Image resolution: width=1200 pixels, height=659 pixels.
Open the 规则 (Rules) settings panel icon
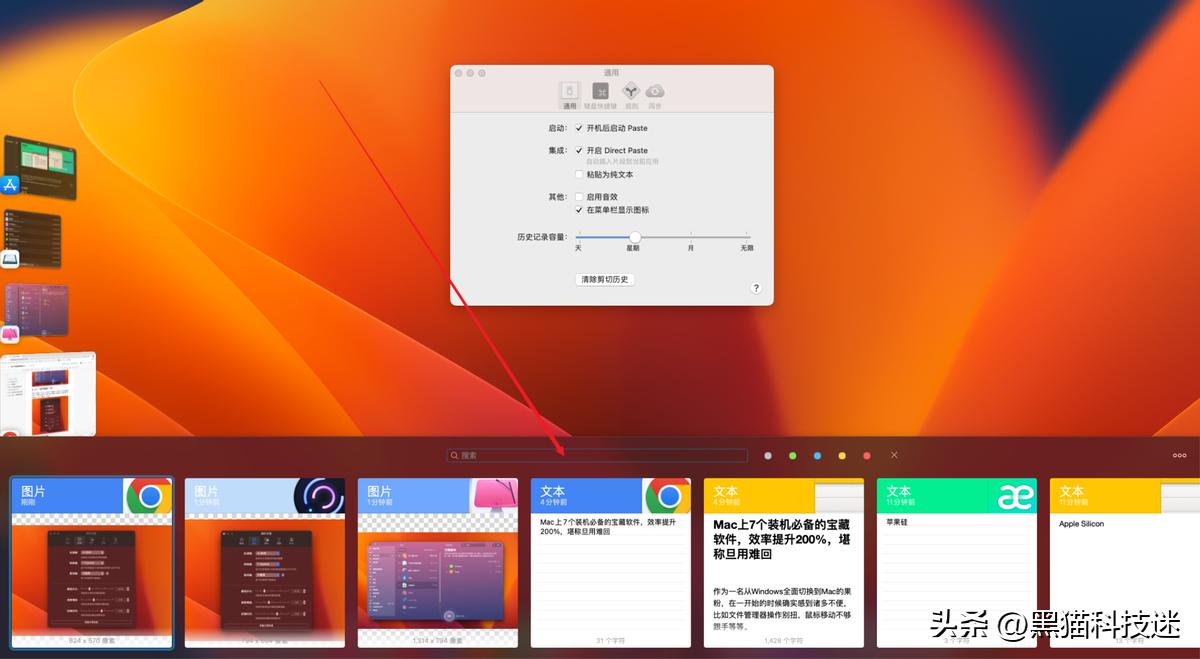click(x=631, y=92)
